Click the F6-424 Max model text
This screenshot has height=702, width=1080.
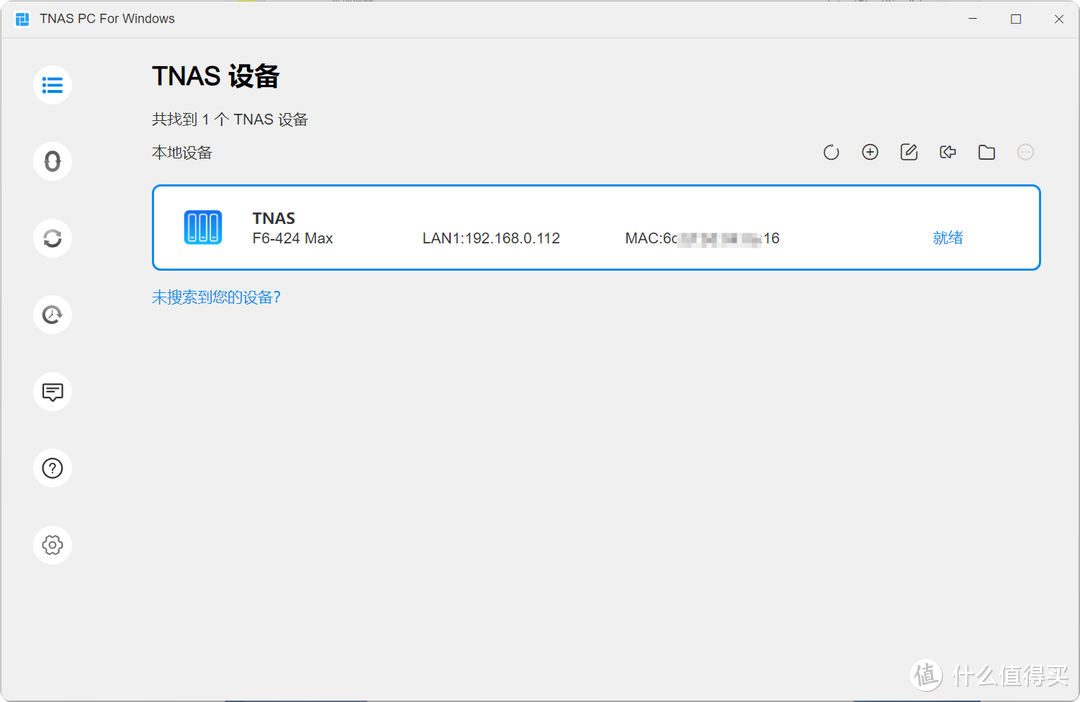(x=293, y=238)
